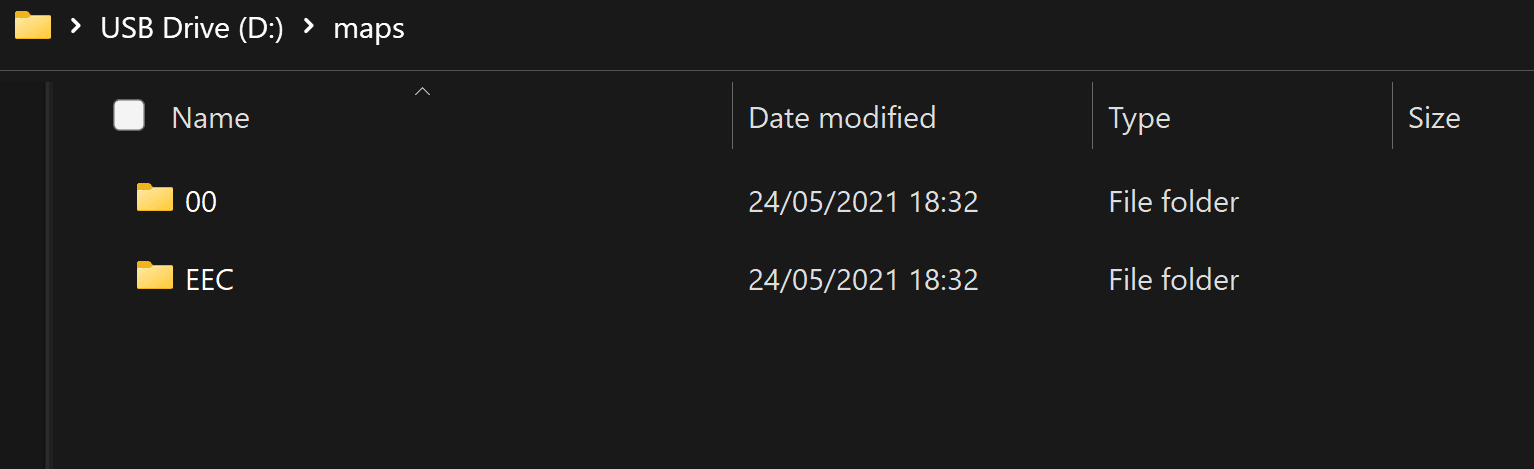
Task: Click the empty address bar area after maps
Action: click(900, 29)
